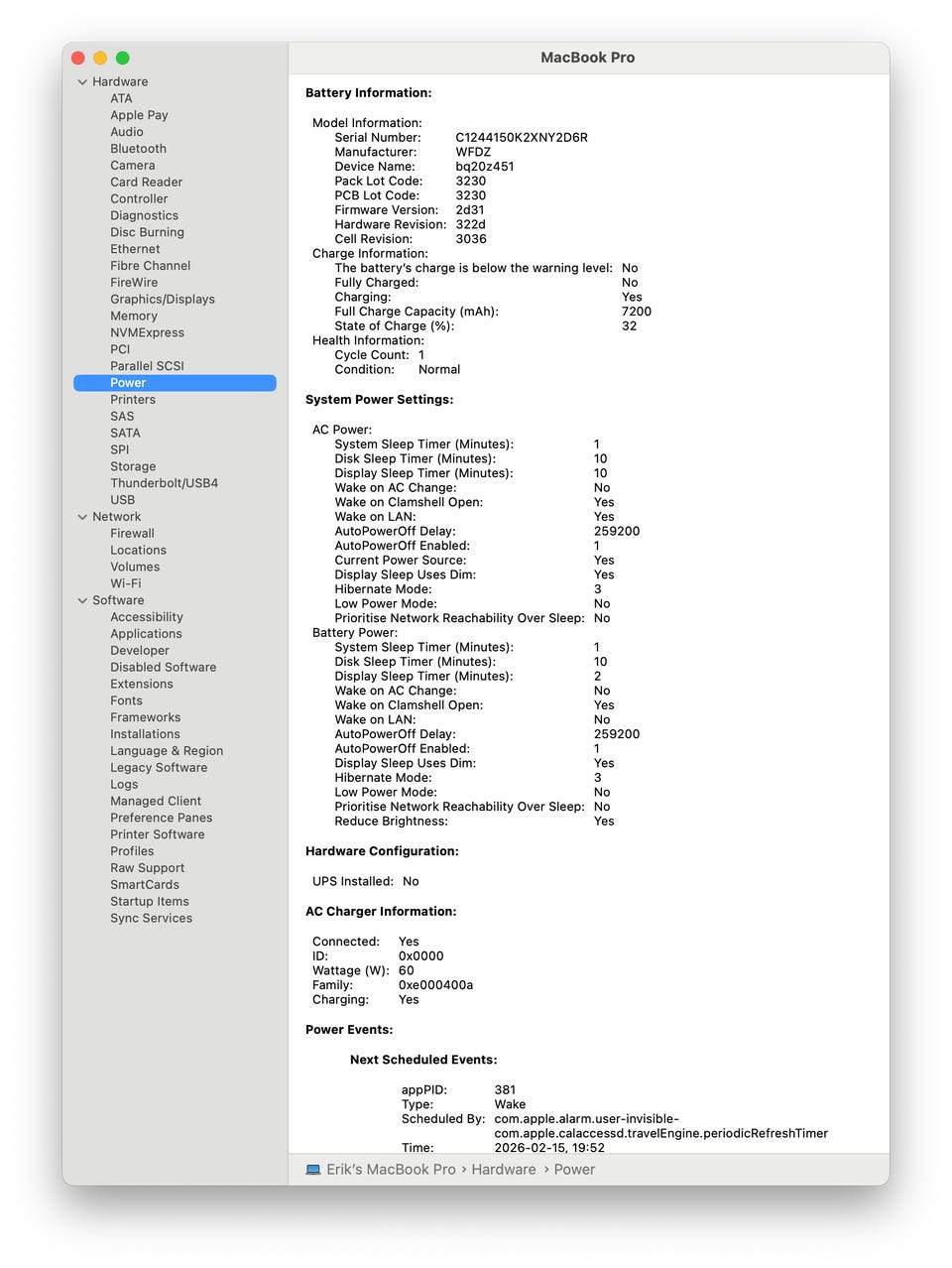This screenshot has height=1268, width=952.
Task: Open PCI hardware details
Action: 120,349
